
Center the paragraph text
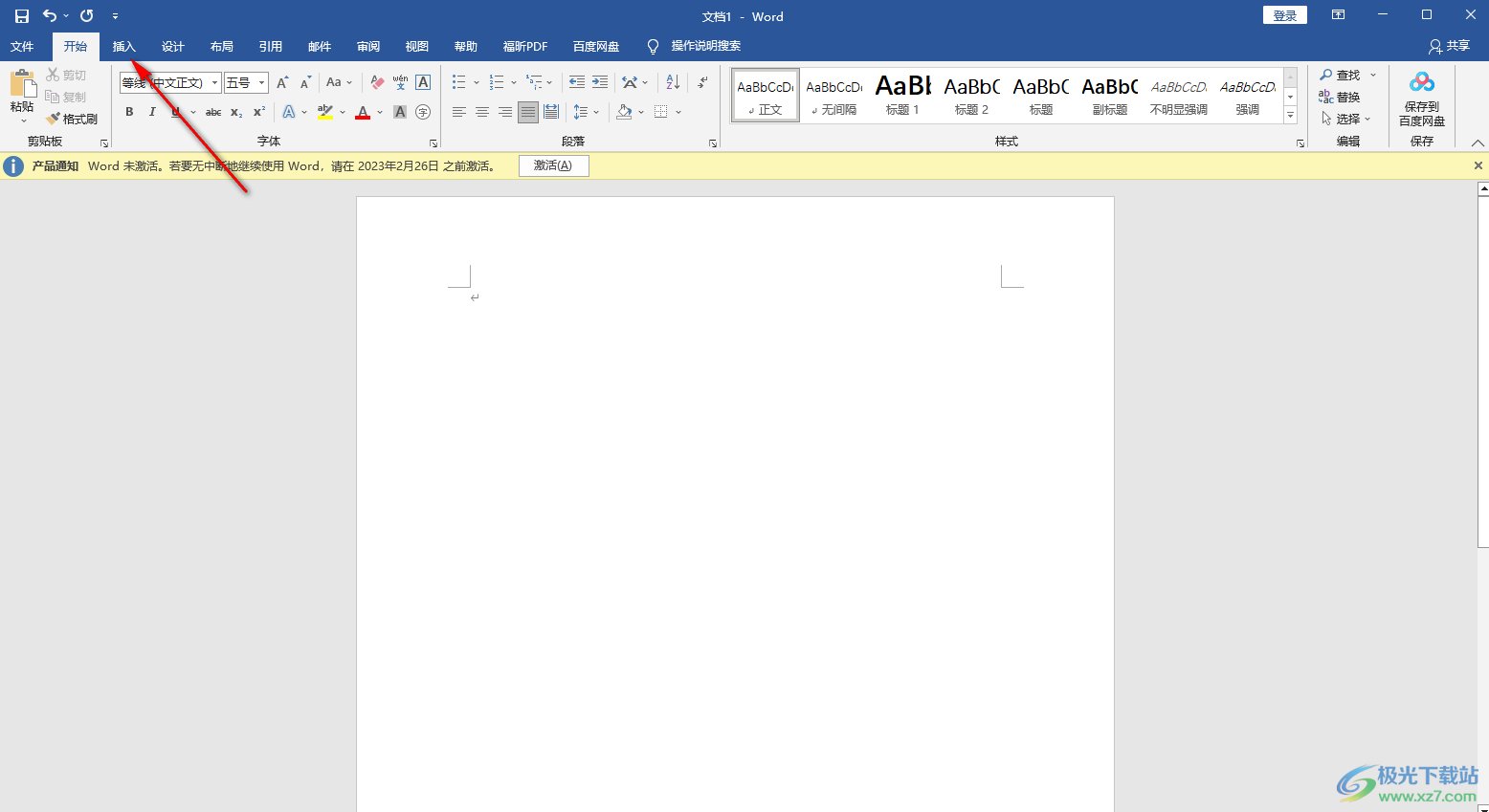(482, 112)
